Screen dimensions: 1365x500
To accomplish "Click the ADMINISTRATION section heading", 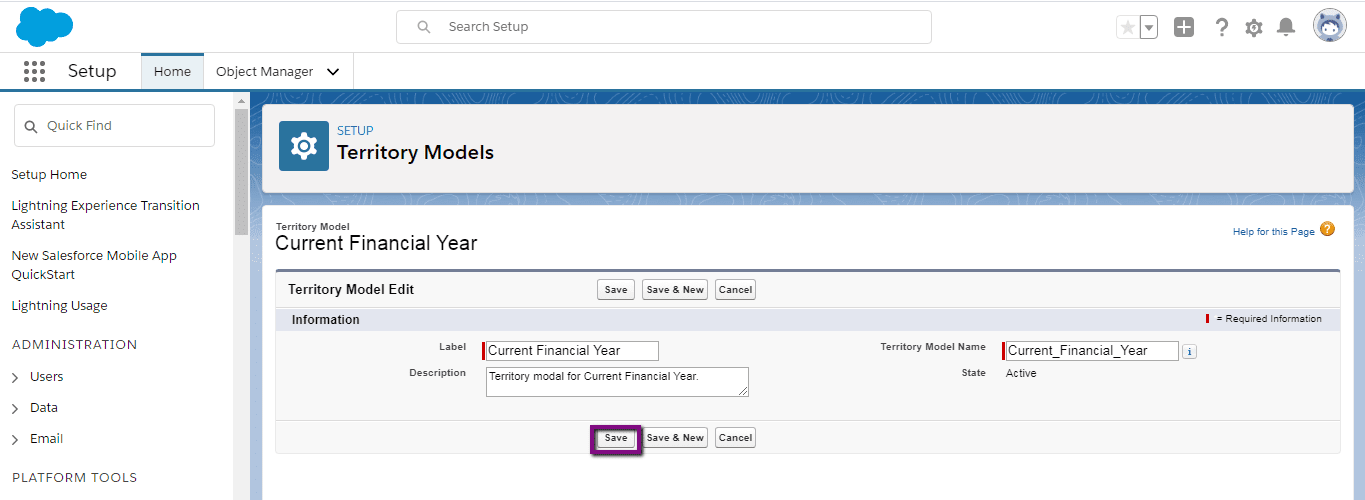I will (x=74, y=345).
